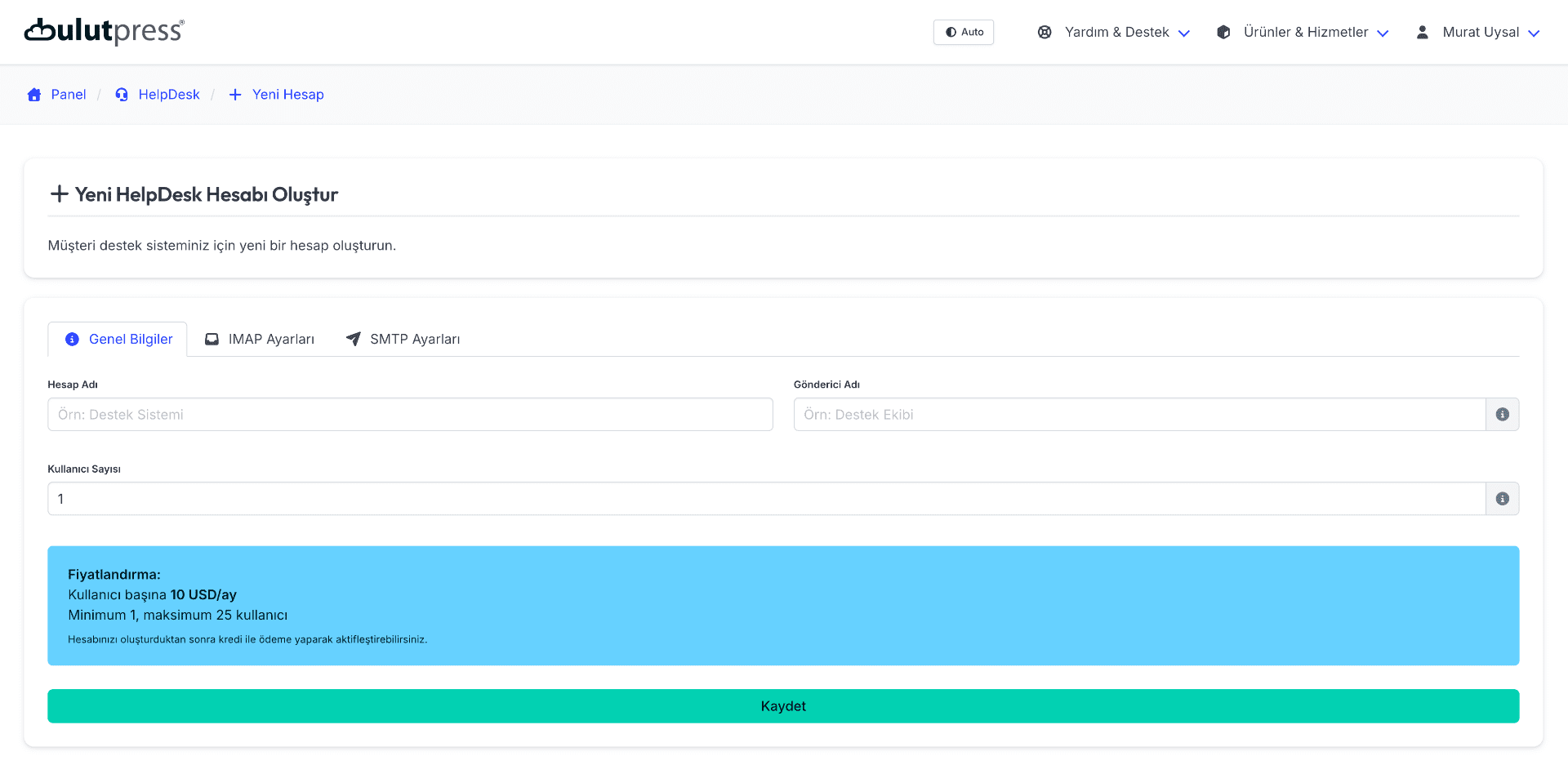Focus the Hesap Adı input field
The height and width of the screenshot is (765, 1568).
[x=410, y=415]
